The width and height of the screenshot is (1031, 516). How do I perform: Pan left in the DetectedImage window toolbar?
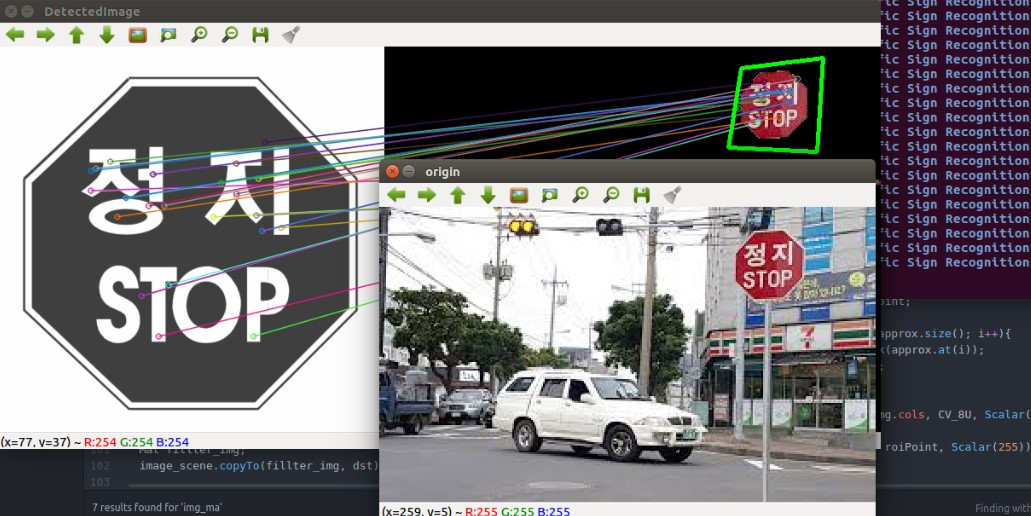tap(15, 35)
